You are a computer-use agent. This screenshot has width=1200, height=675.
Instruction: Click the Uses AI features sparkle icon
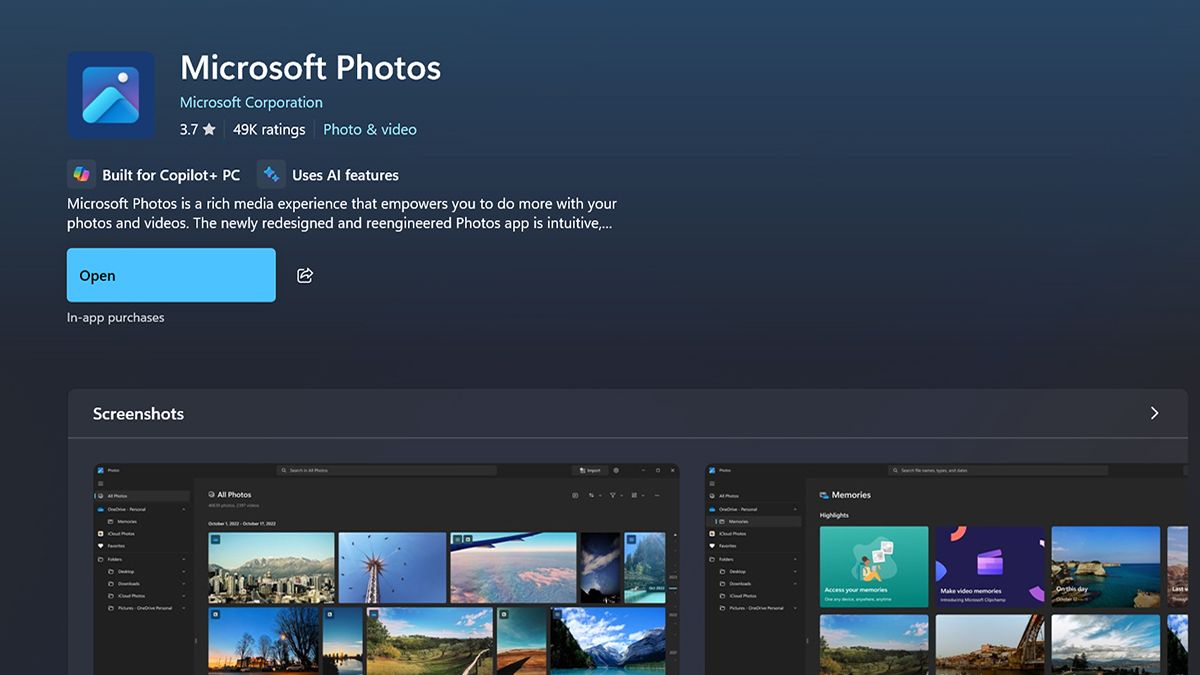pos(270,174)
